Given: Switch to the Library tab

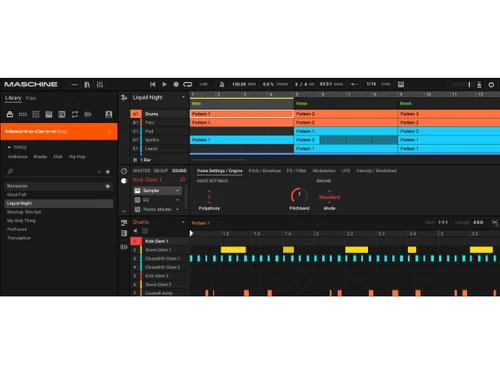Looking at the screenshot, I should 13,98.
